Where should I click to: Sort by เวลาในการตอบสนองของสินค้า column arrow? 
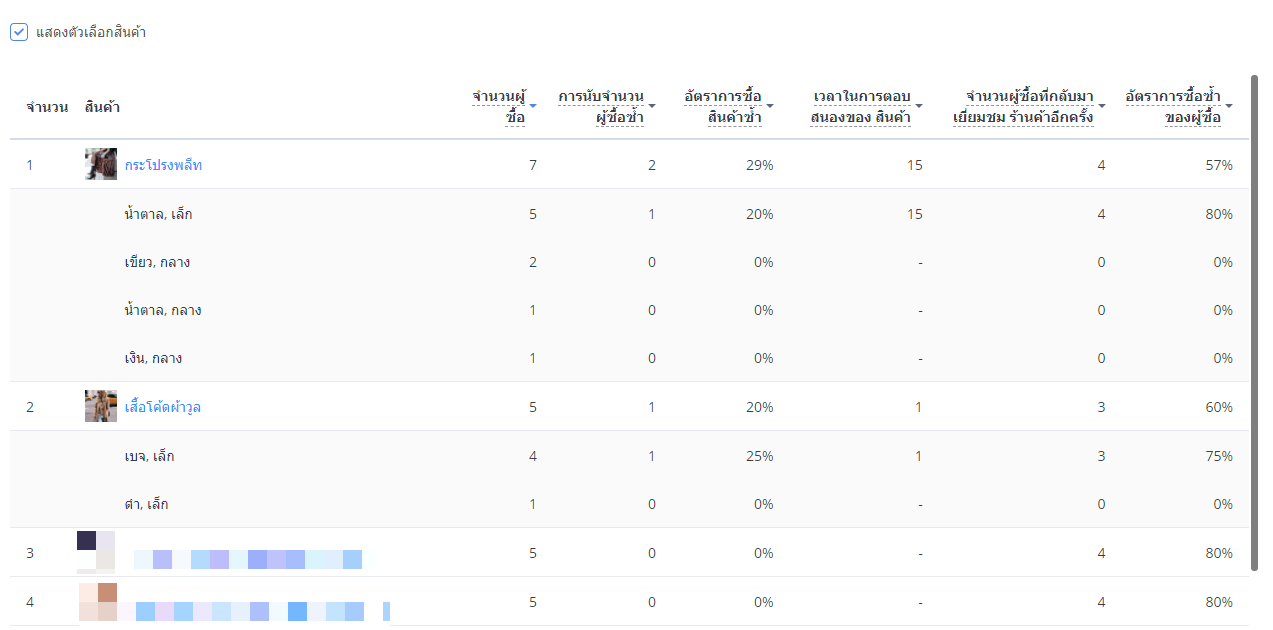919,105
